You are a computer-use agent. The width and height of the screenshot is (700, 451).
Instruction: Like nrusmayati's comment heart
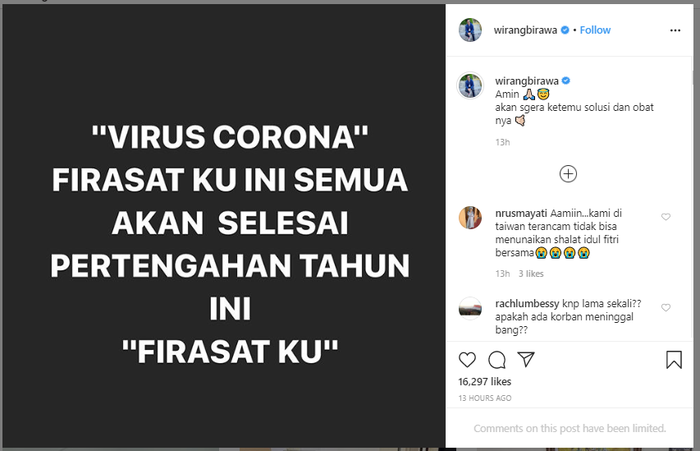[x=665, y=217]
